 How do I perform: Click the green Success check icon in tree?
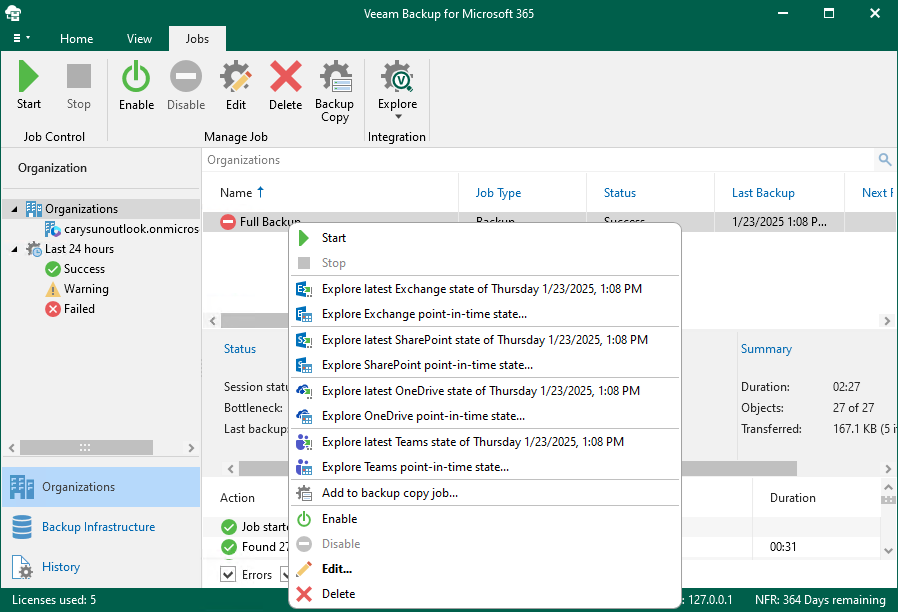click(53, 269)
